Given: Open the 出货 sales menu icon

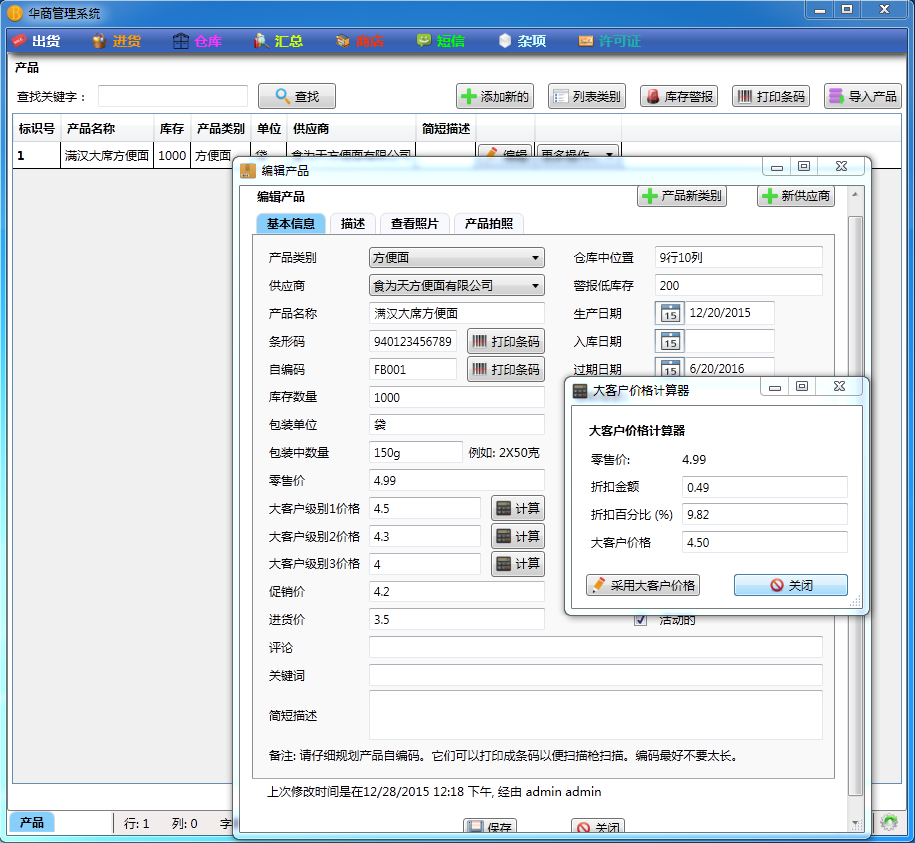Looking at the screenshot, I should (x=19, y=41).
